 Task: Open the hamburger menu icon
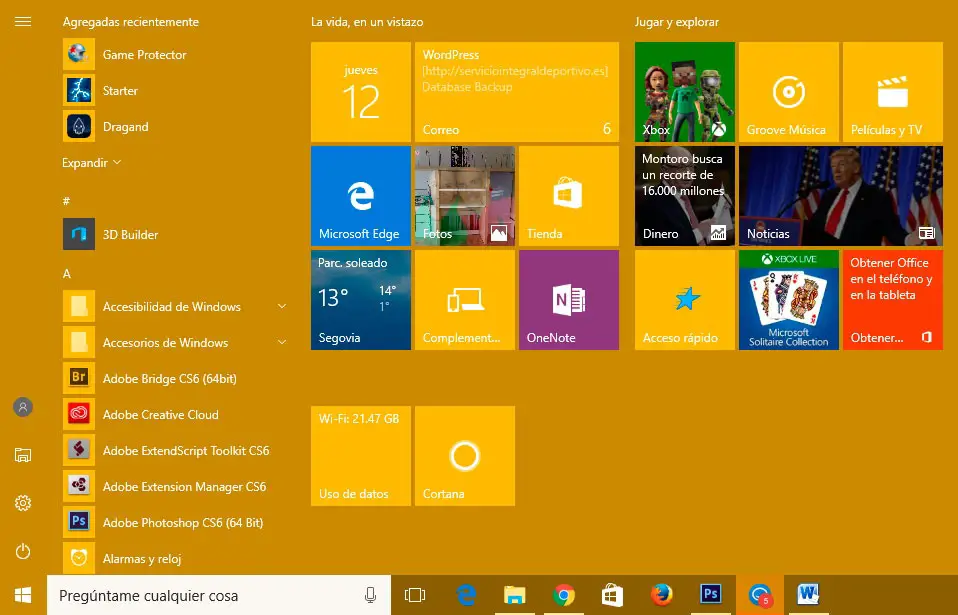tap(23, 21)
